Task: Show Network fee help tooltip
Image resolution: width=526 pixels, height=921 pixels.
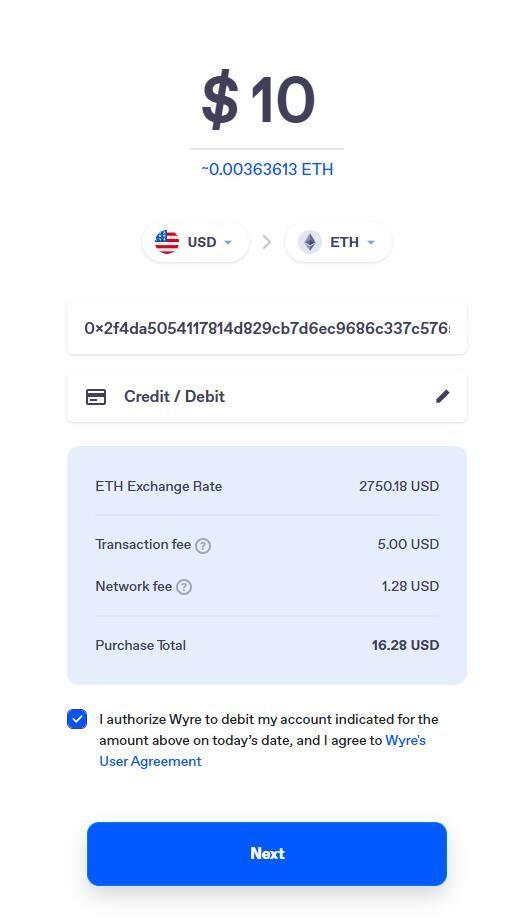Action: tap(184, 587)
